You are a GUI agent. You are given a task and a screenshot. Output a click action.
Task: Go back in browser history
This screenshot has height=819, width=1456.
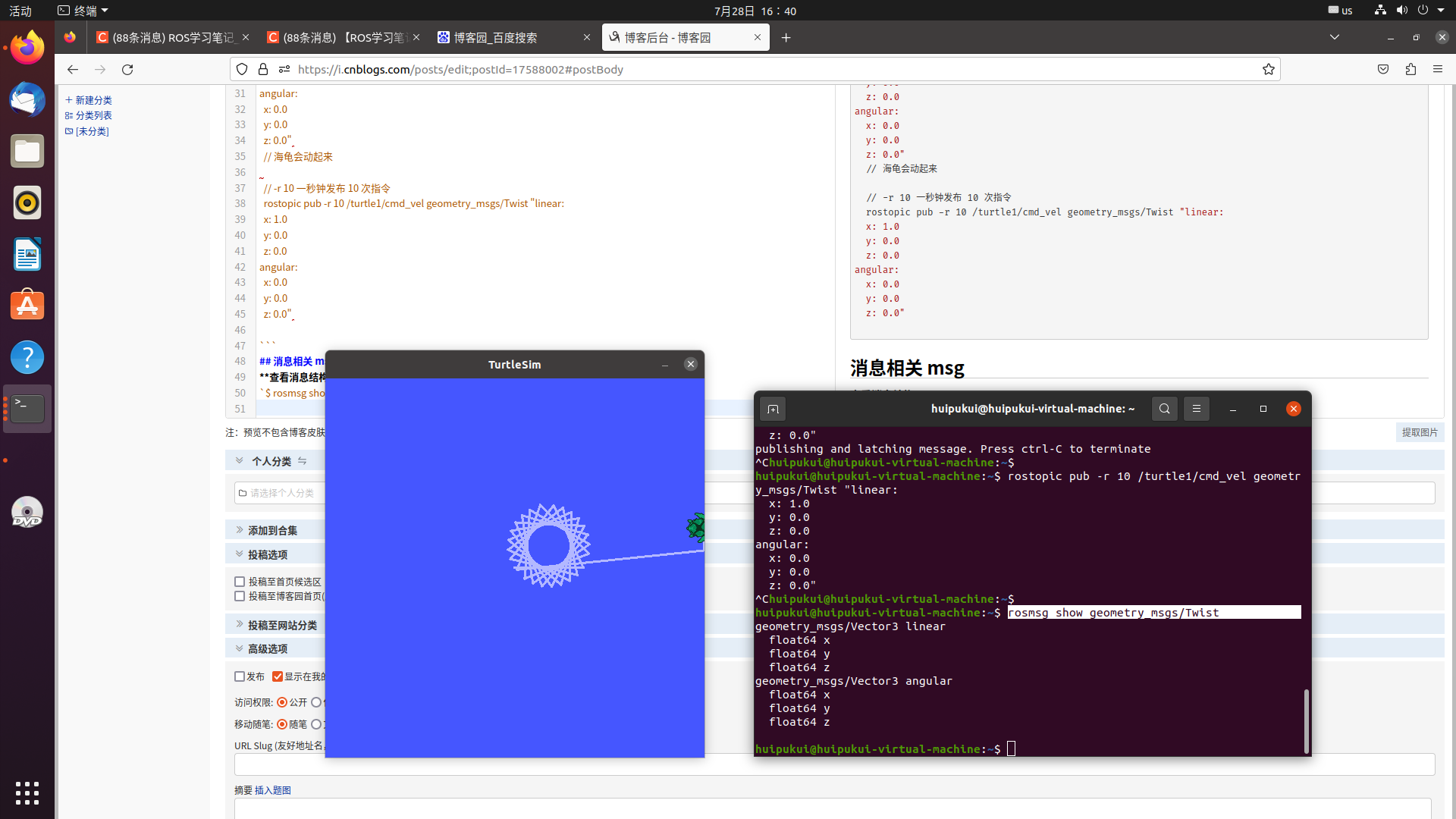[73, 69]
